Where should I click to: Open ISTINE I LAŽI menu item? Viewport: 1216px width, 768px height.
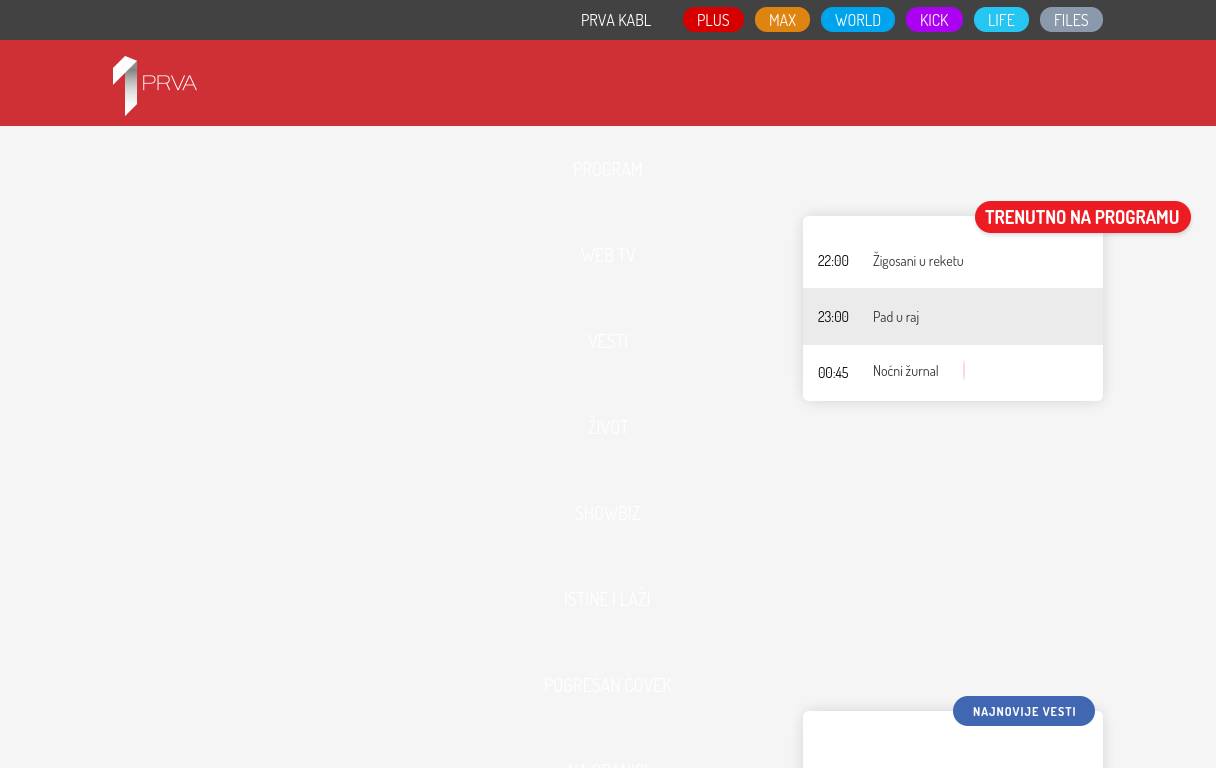pyautogui.click(x=607, y=599)
